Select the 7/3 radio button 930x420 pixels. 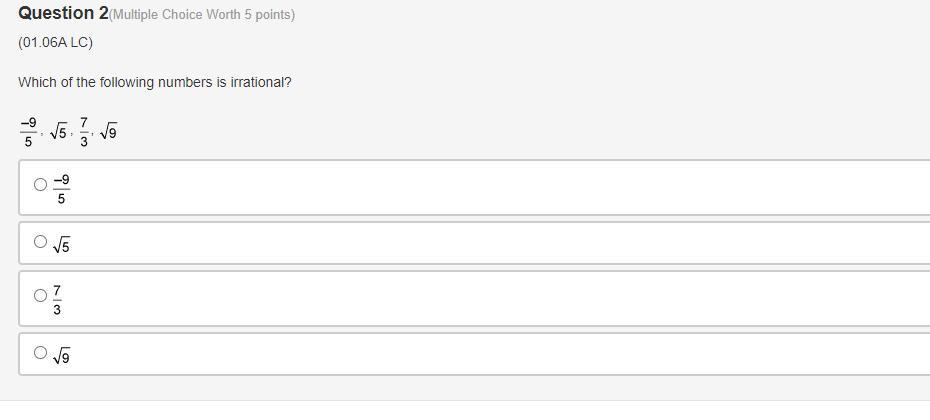pyautogui.click(x=40, y=295)
